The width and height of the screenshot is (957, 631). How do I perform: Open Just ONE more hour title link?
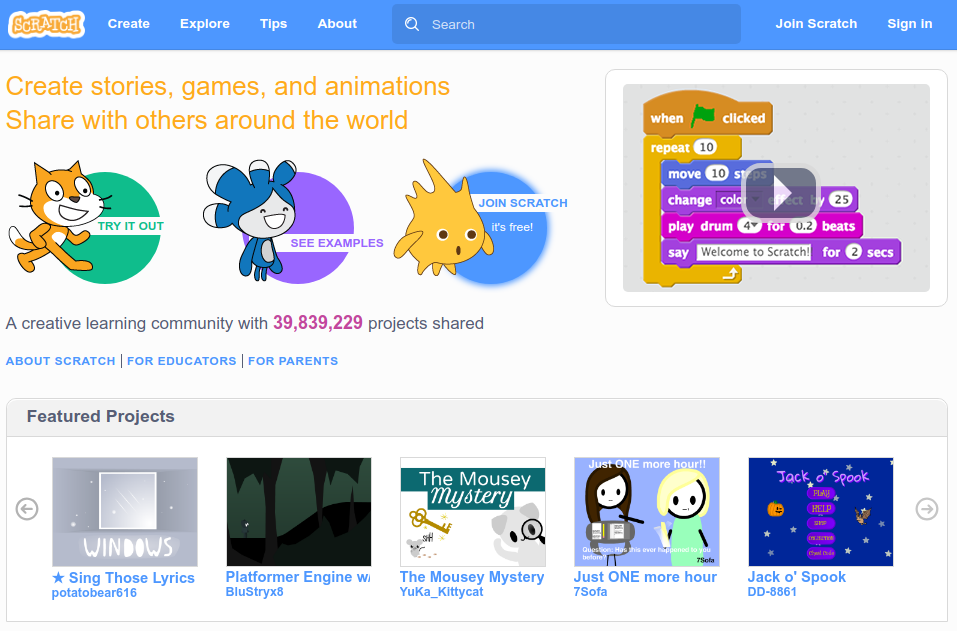(645, 577)
